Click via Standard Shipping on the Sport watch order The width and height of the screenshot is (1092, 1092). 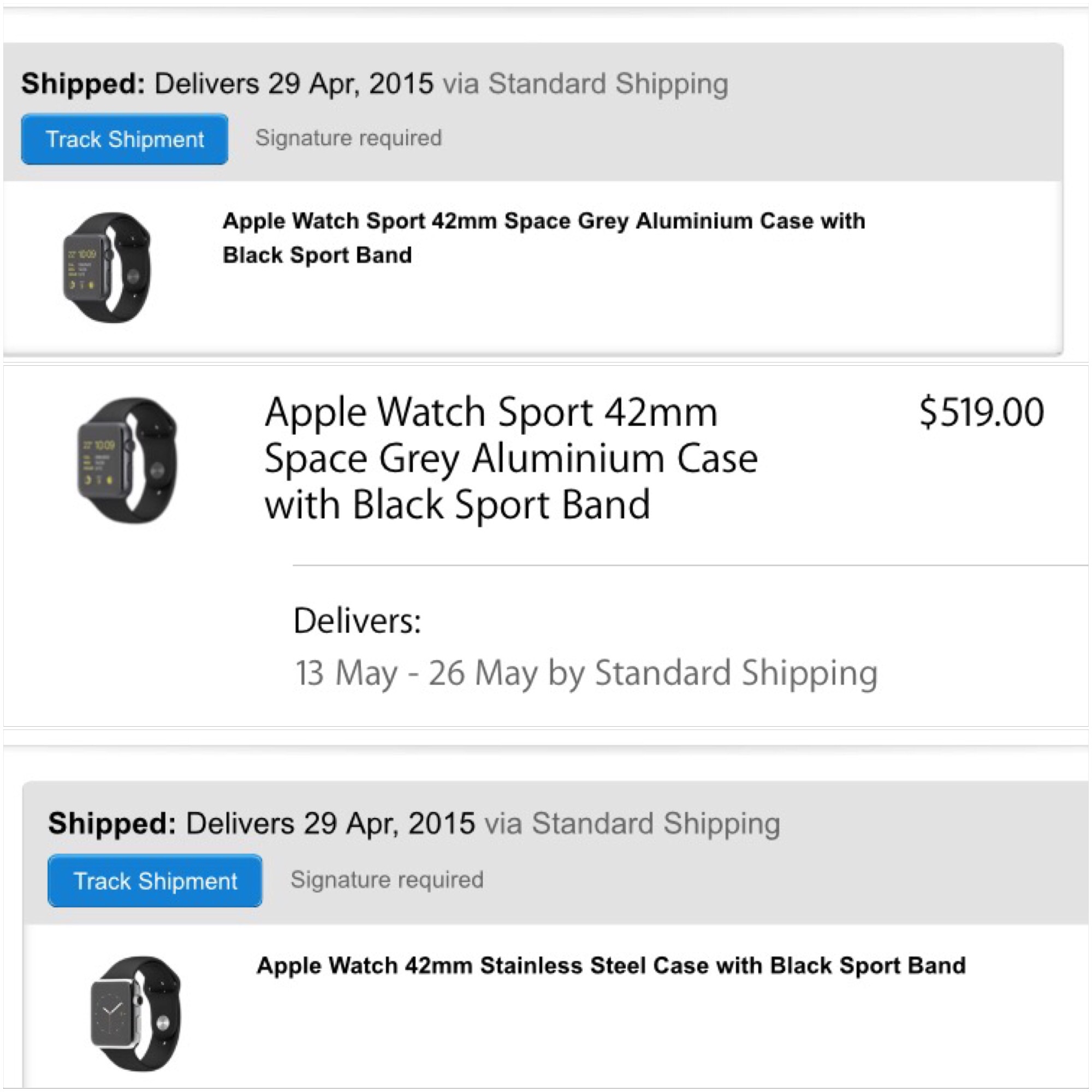(585, 84)
